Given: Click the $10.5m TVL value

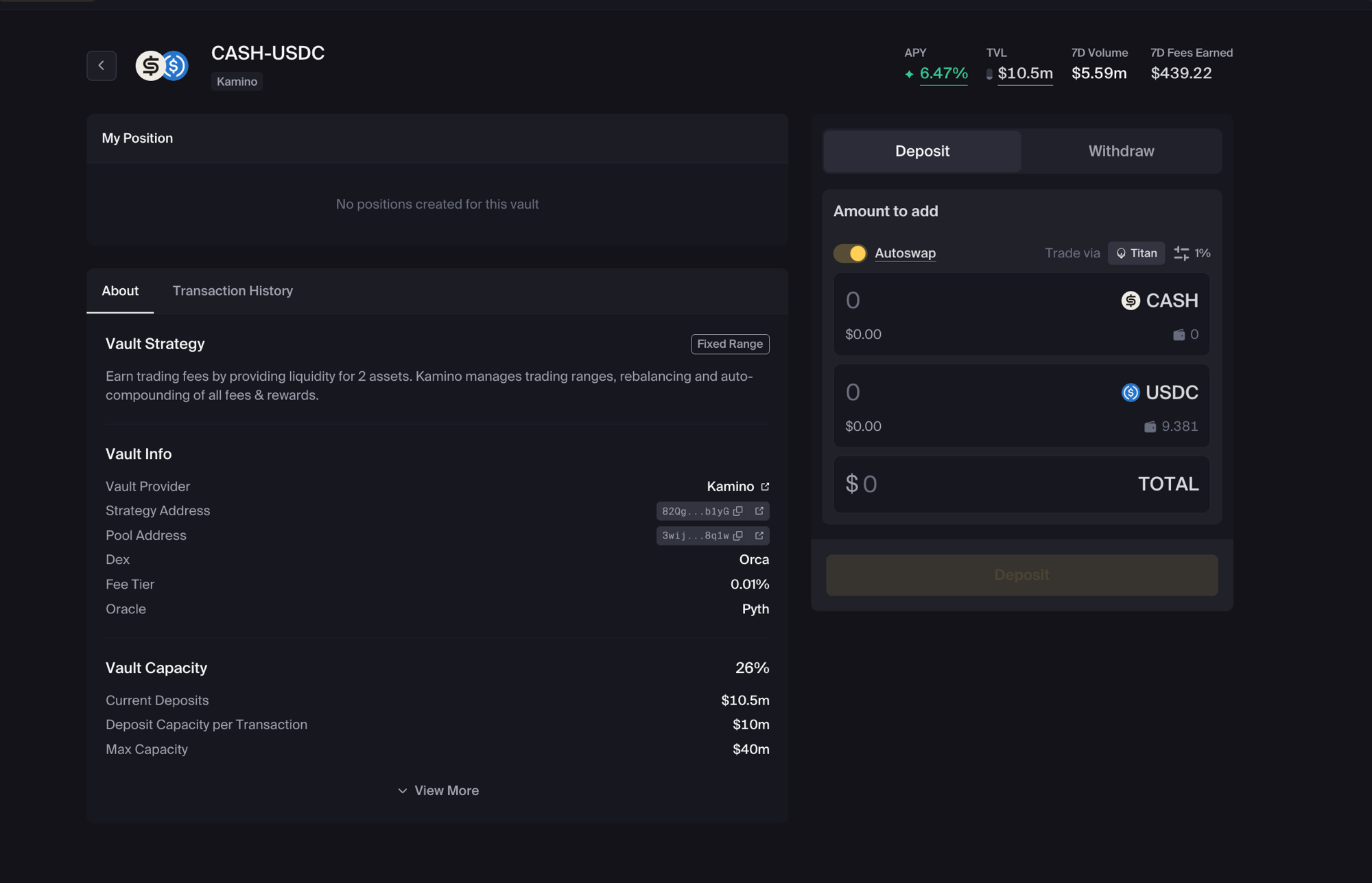Looking at the screenshot, I should click(1025, 73).
